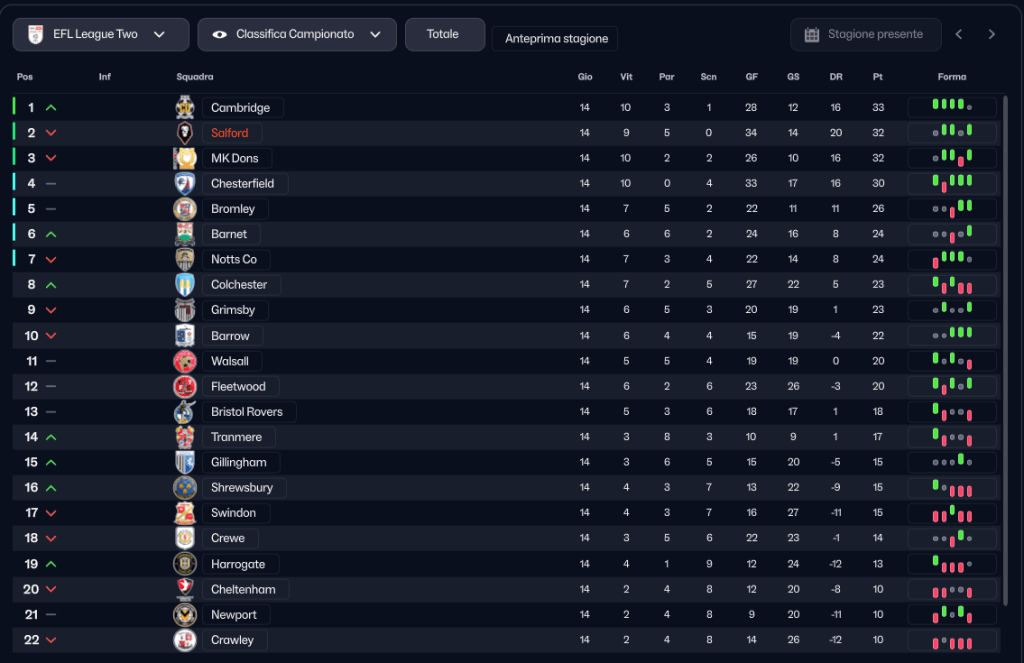Click the Newport club crest icon
Screen dimensions: 1024x663
click(x=185, y=615)
